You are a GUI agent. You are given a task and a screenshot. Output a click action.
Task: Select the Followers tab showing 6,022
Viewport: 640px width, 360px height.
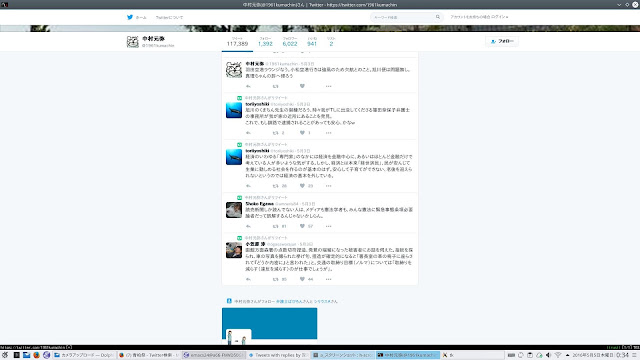pos(290,42)
